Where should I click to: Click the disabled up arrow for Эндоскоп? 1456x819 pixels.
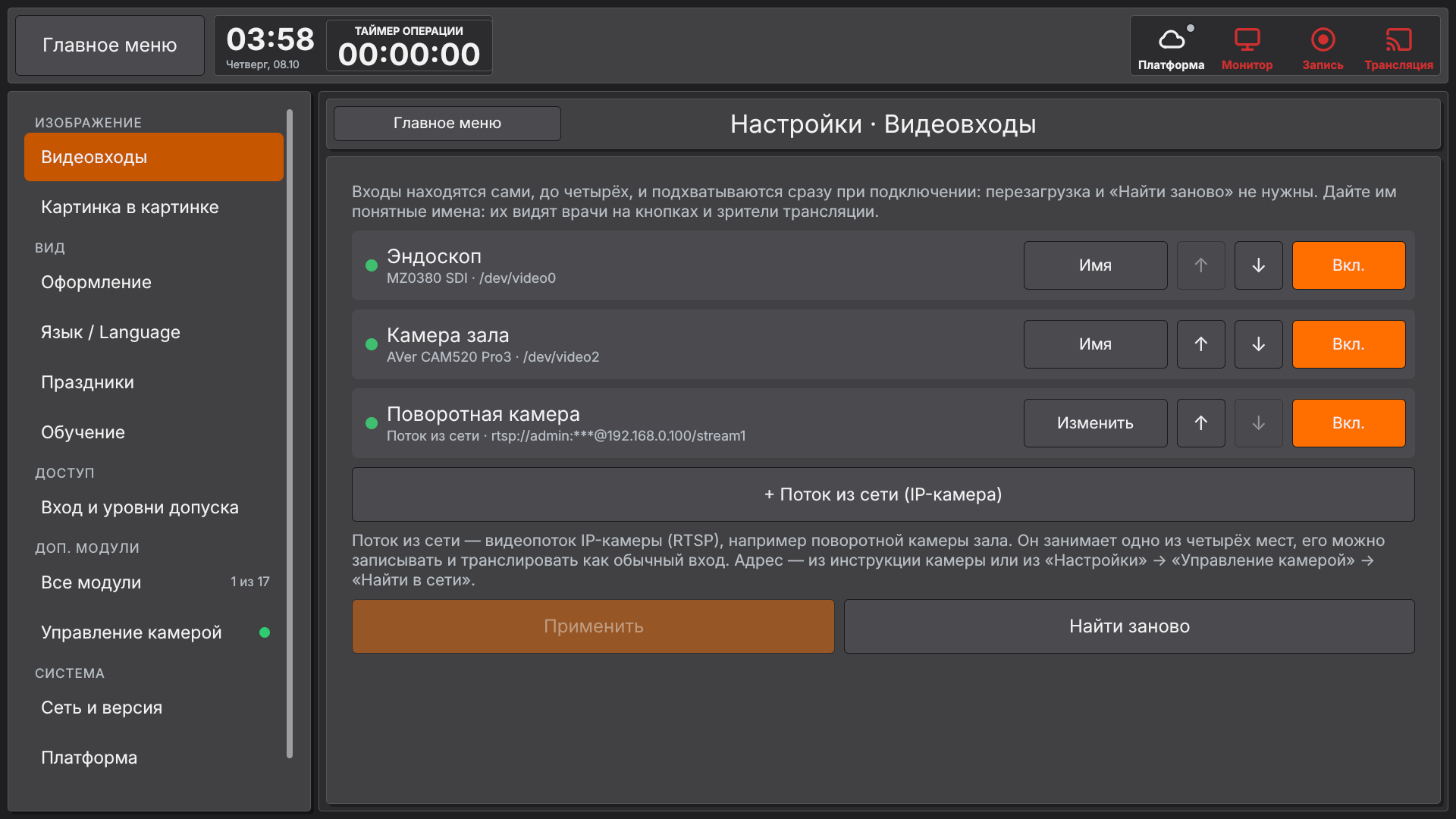click(1200, 265)
